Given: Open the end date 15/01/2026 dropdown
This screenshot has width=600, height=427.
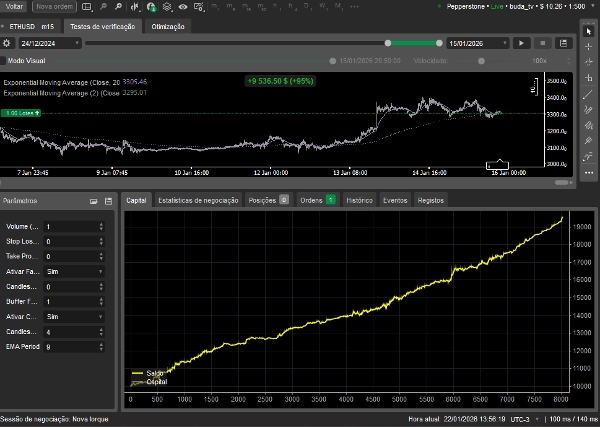Looking at the screenshot, I should 503,43.
